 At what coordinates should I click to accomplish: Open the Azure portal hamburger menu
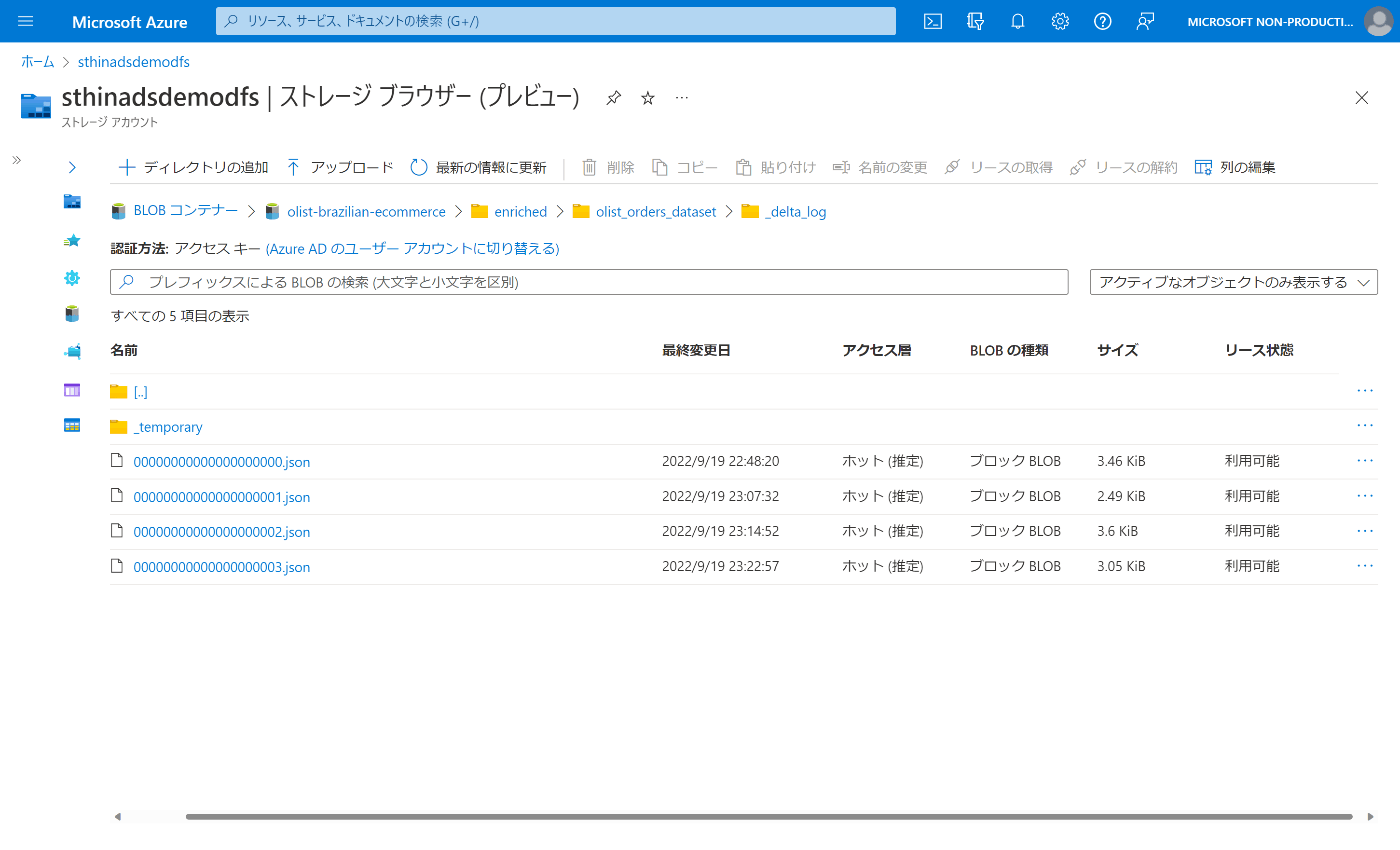click(26, 21)
